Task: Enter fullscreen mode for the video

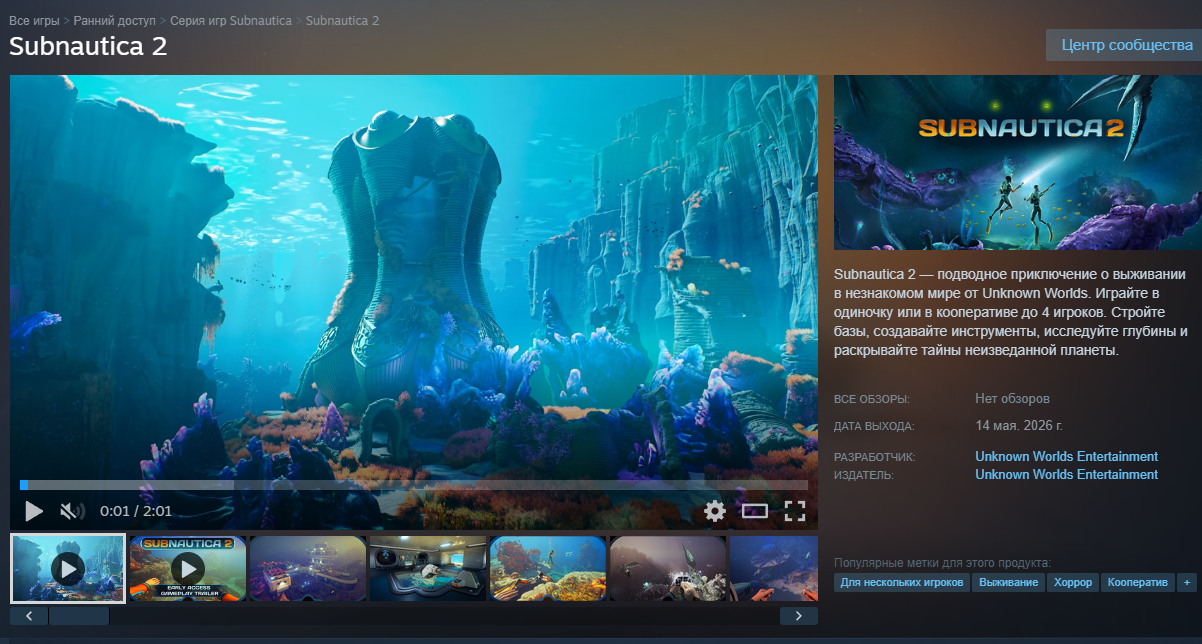Action: (795, 511)
